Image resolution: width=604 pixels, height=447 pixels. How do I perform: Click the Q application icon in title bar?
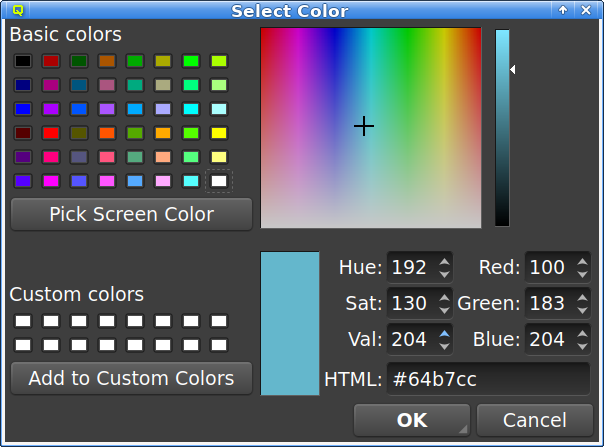(x=18, y=10)
